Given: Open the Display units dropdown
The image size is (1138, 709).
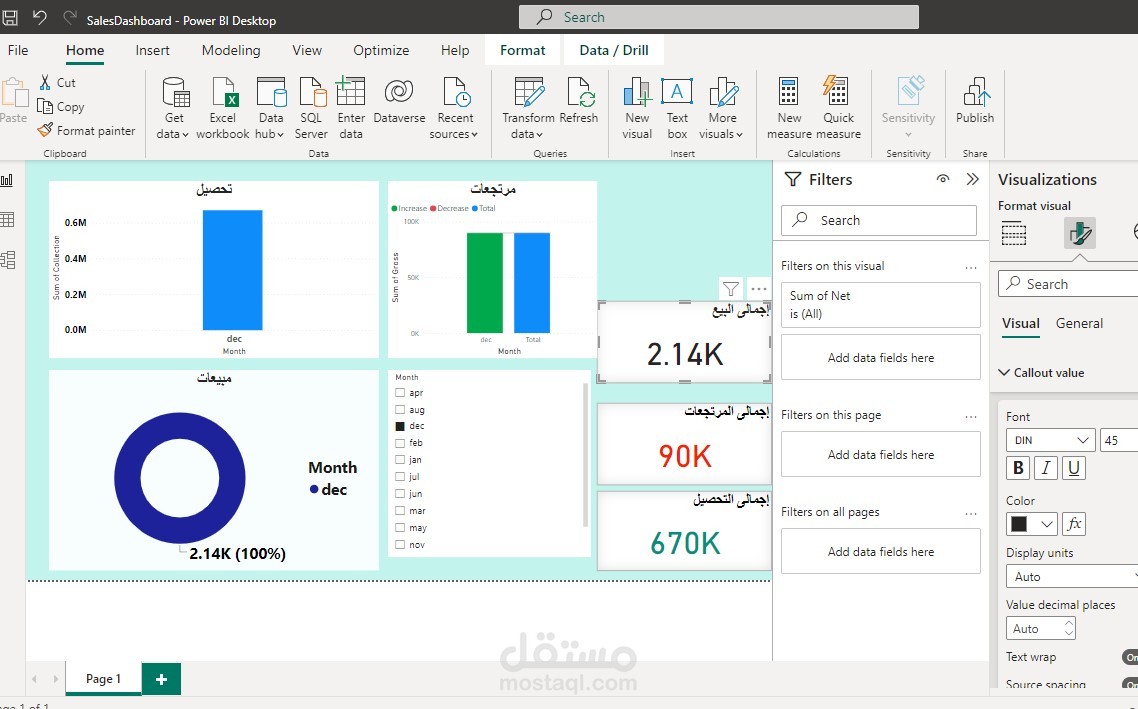Looking at the screenshot, I should coord(1070,576).
